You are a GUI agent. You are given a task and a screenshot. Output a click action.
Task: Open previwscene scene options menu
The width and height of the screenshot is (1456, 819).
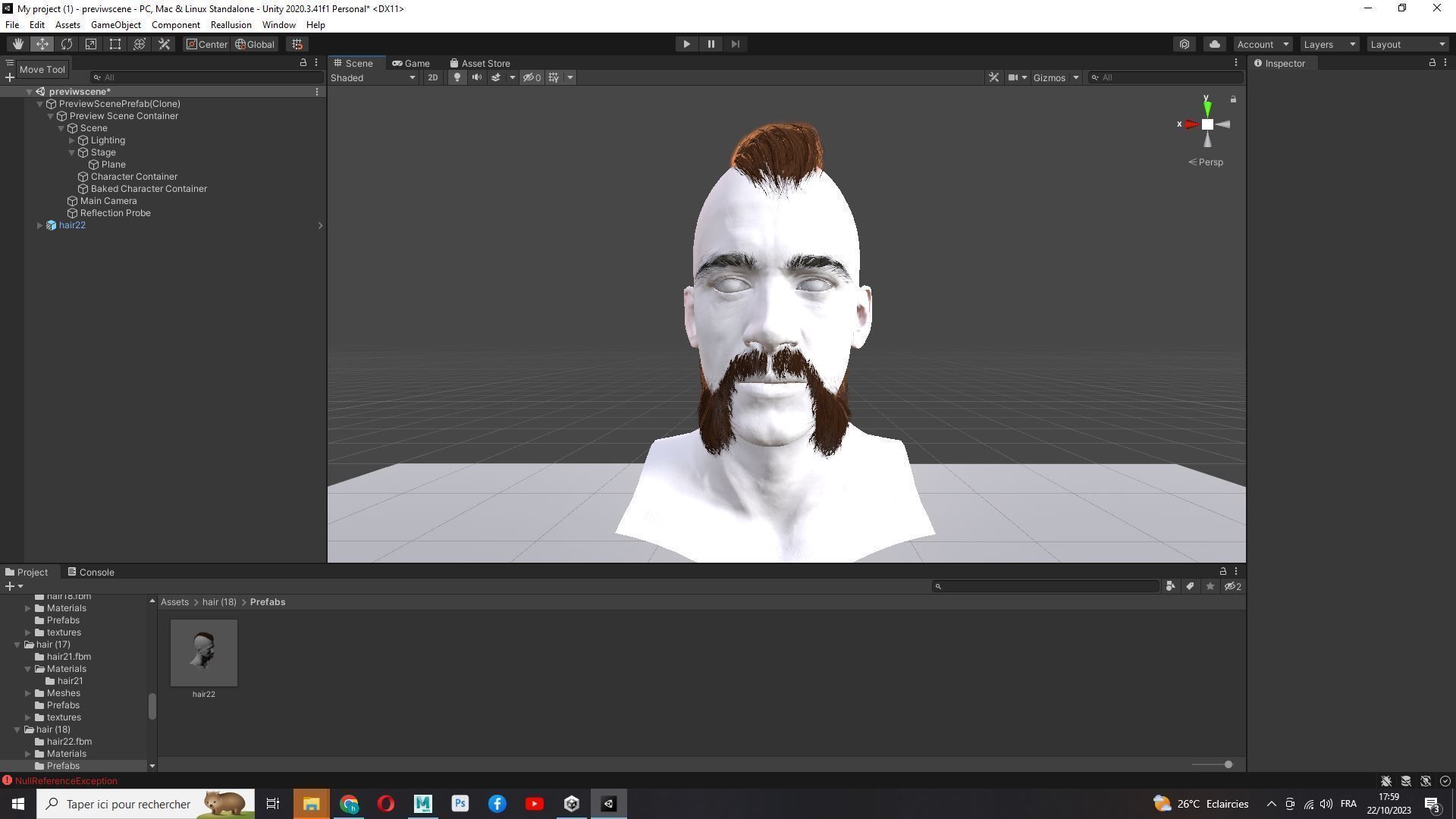pos(317,92)
